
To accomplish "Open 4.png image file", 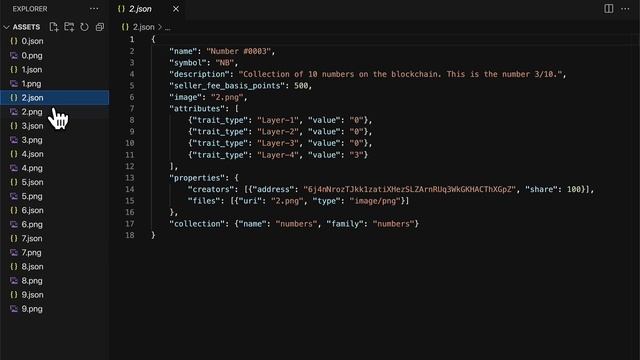I will [x=55, y=168].
